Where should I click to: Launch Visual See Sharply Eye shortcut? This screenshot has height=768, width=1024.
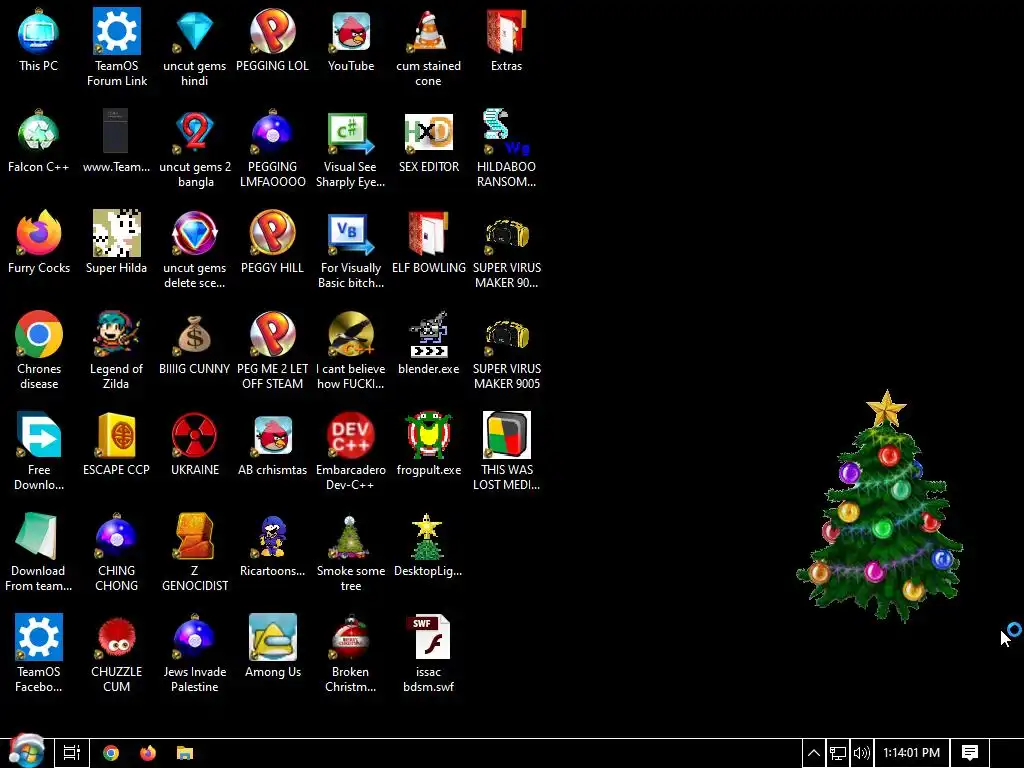(x=351, y=132)
